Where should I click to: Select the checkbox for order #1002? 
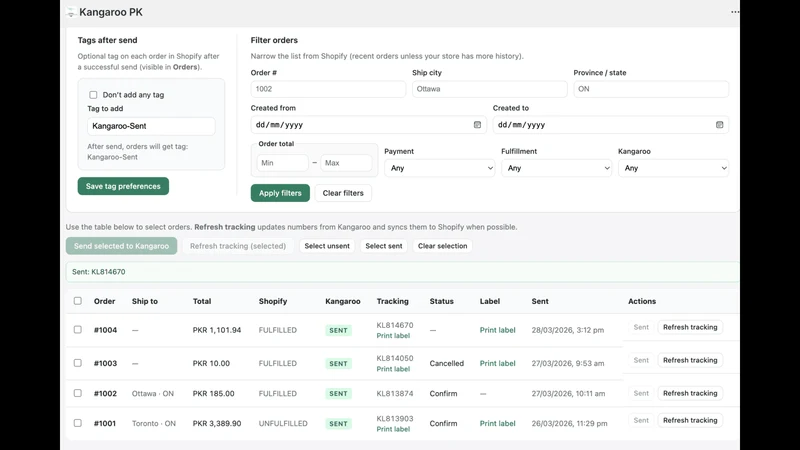78,393
